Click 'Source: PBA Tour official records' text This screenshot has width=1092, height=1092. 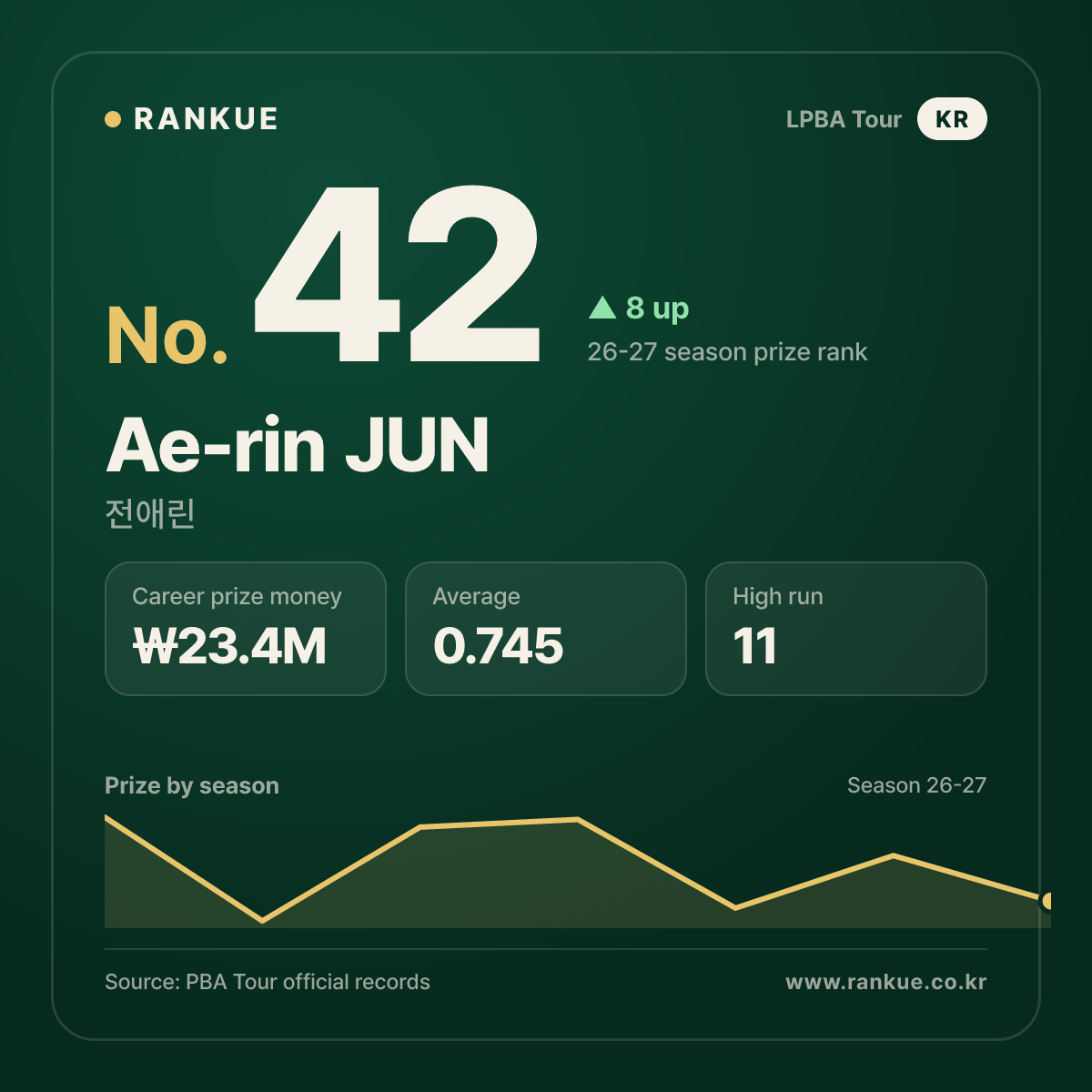pyautogui.click(x=268, y=982)
